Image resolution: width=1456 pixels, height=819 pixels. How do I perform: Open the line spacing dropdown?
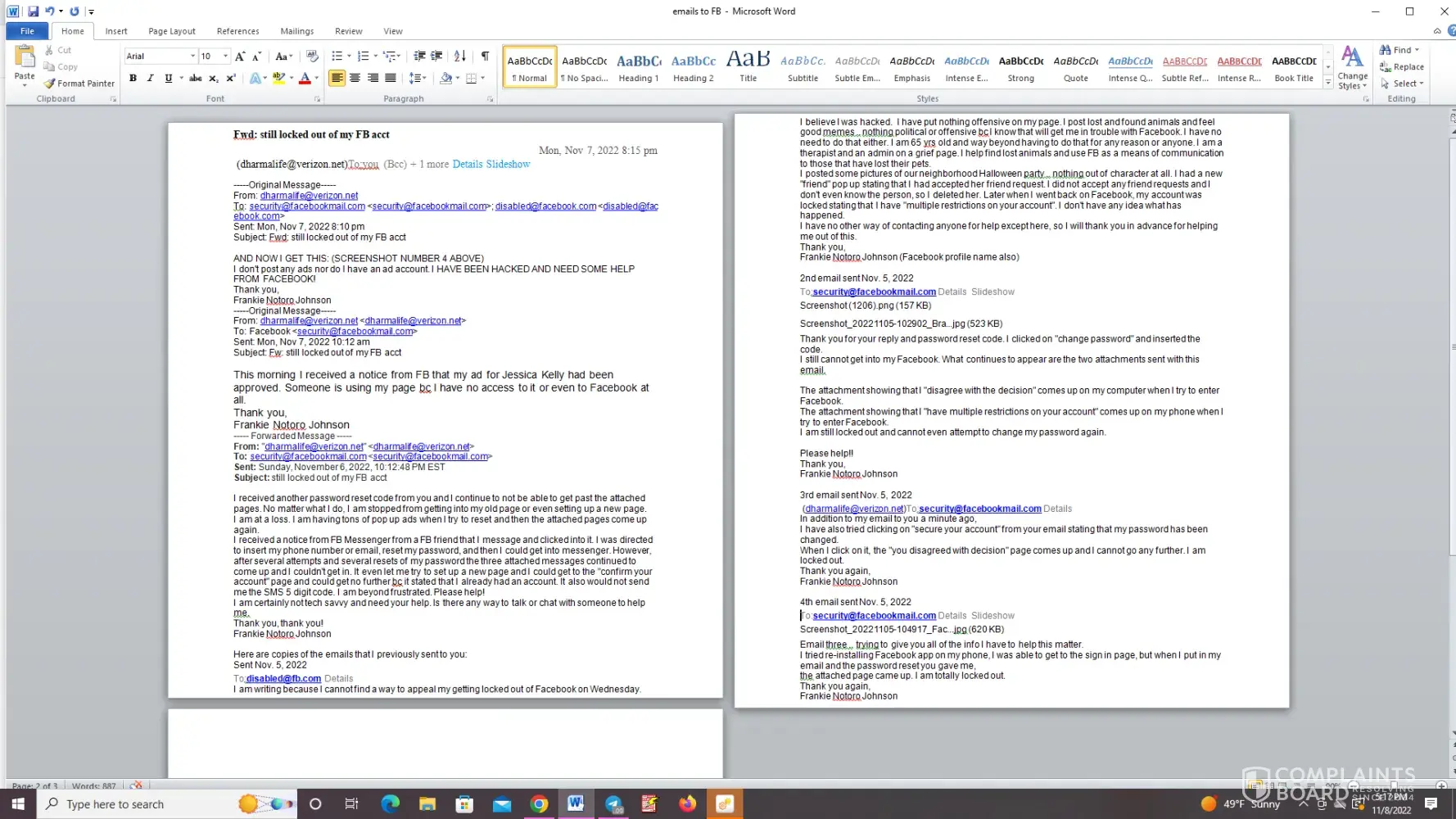pos(418,79)
